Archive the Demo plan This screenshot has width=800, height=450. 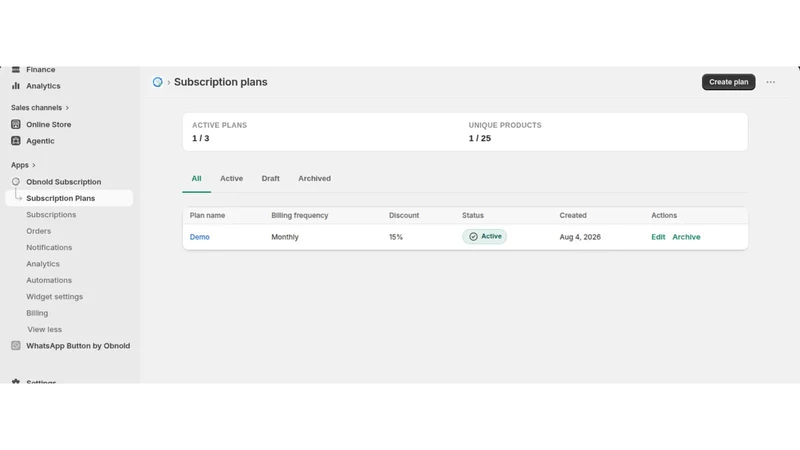686,237
